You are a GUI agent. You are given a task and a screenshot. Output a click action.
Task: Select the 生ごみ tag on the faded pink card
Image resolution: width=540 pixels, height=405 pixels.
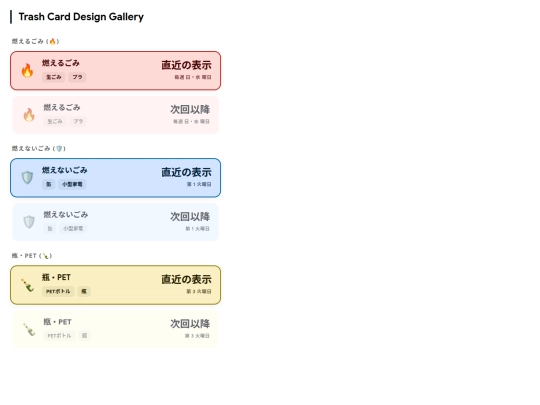(55, 121)
